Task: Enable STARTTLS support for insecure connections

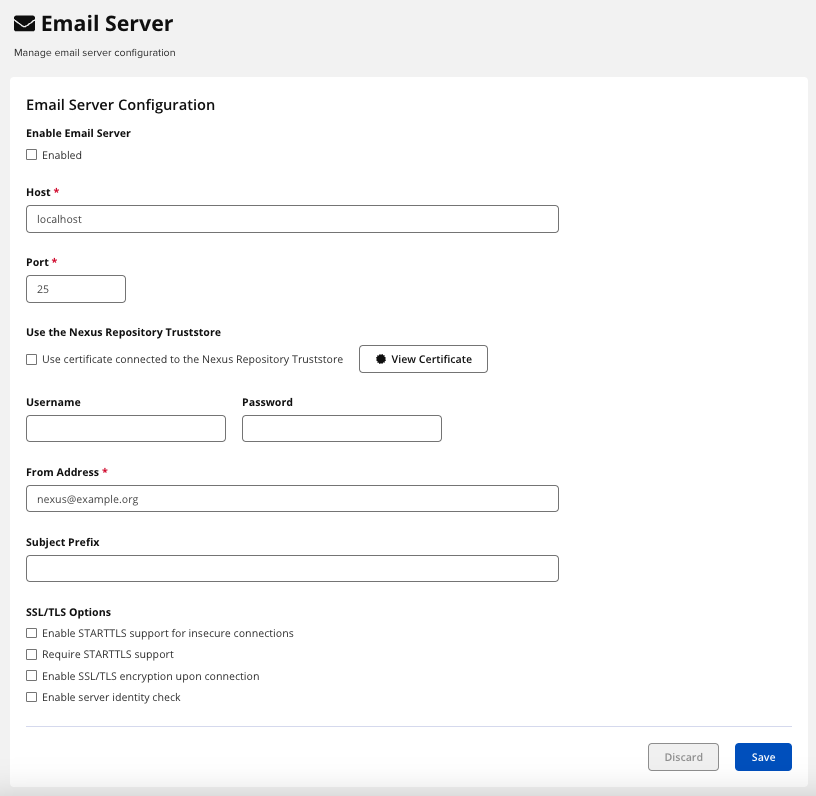Action: coord(32,633)
